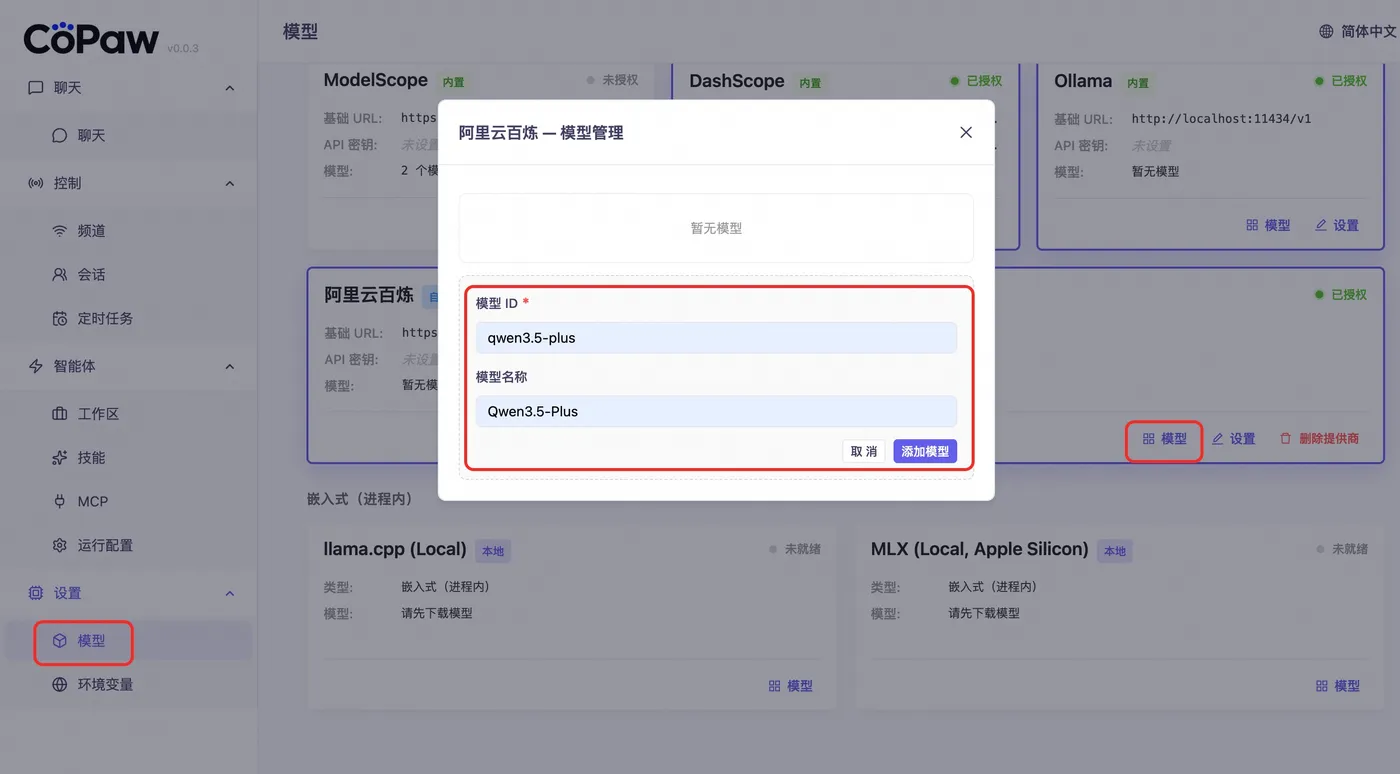Click the Wi-Fi signal icon beside 频道
The width and height of the screenshot is (1400, 774).
(60, 231)
